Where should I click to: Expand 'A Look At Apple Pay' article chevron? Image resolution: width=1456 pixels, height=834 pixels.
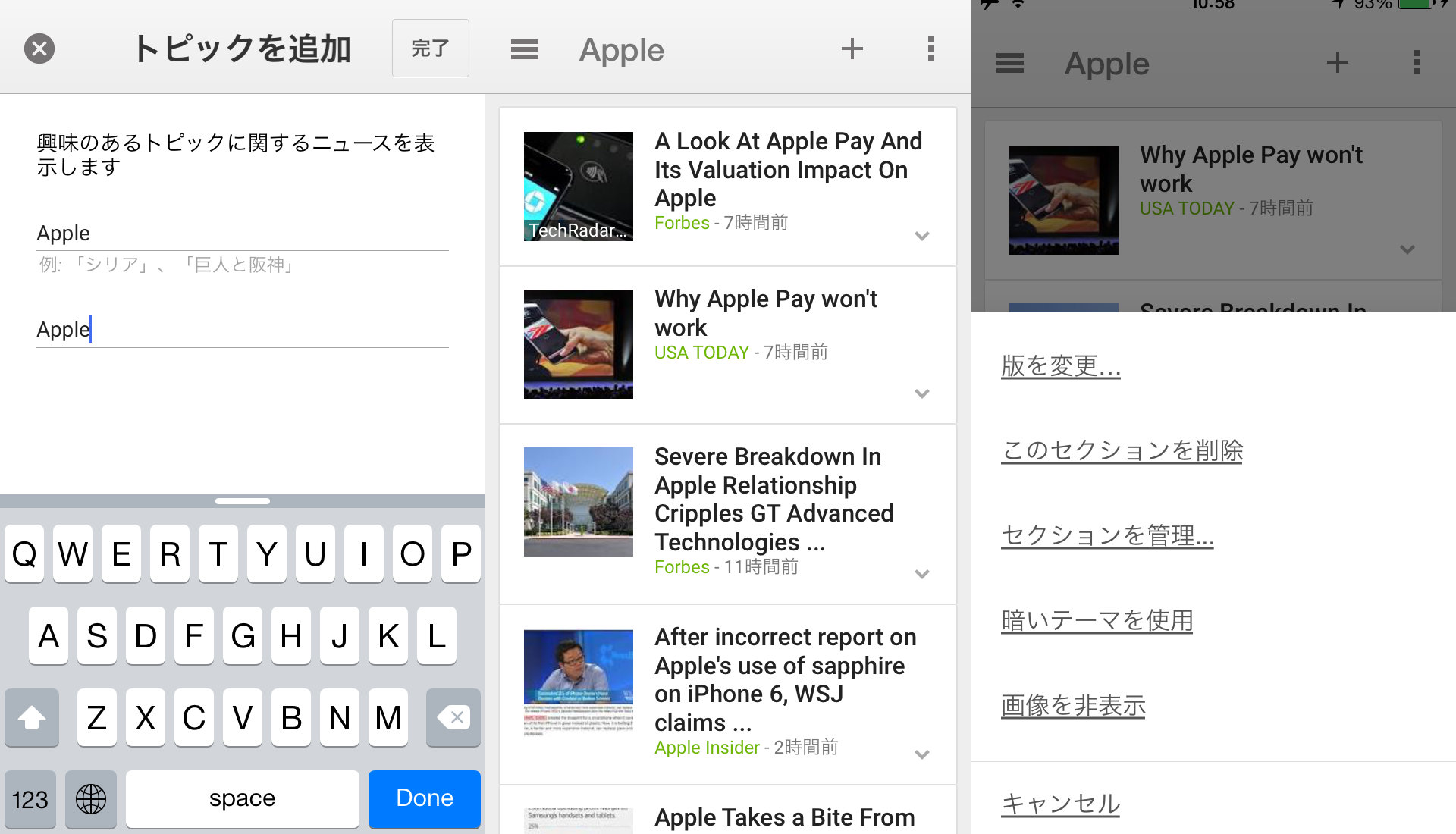click(x=922, y=236)
